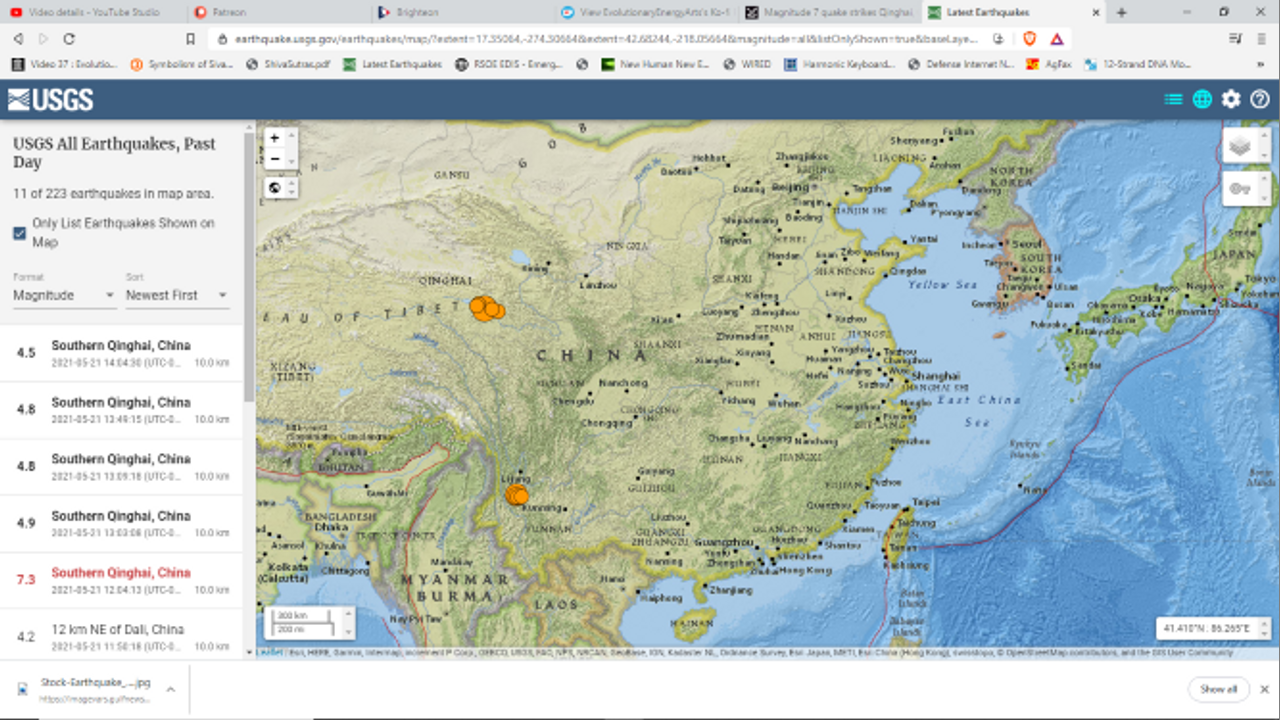Open the map layers control
Viewport: 1280px width, 720px height.
pyautogui.click(x=1240, y=146)
